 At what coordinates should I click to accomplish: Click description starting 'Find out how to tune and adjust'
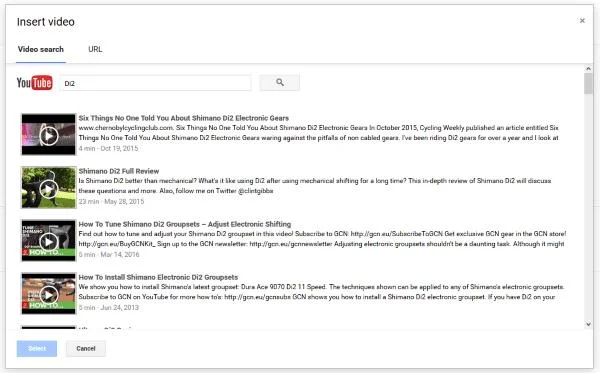coord(323,239)
